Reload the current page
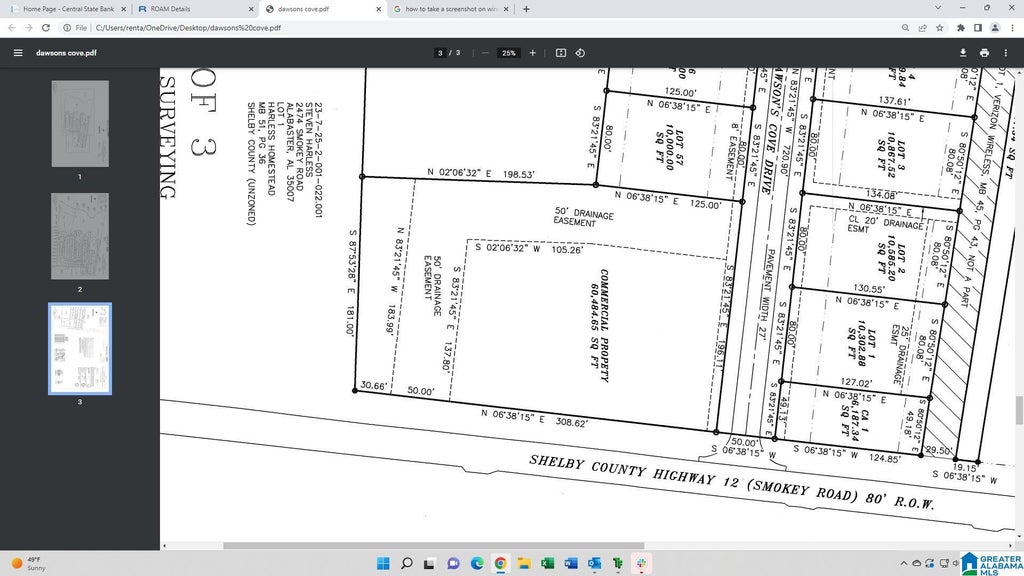This screenshot has height=576, width=1024. tap(46, 28)
